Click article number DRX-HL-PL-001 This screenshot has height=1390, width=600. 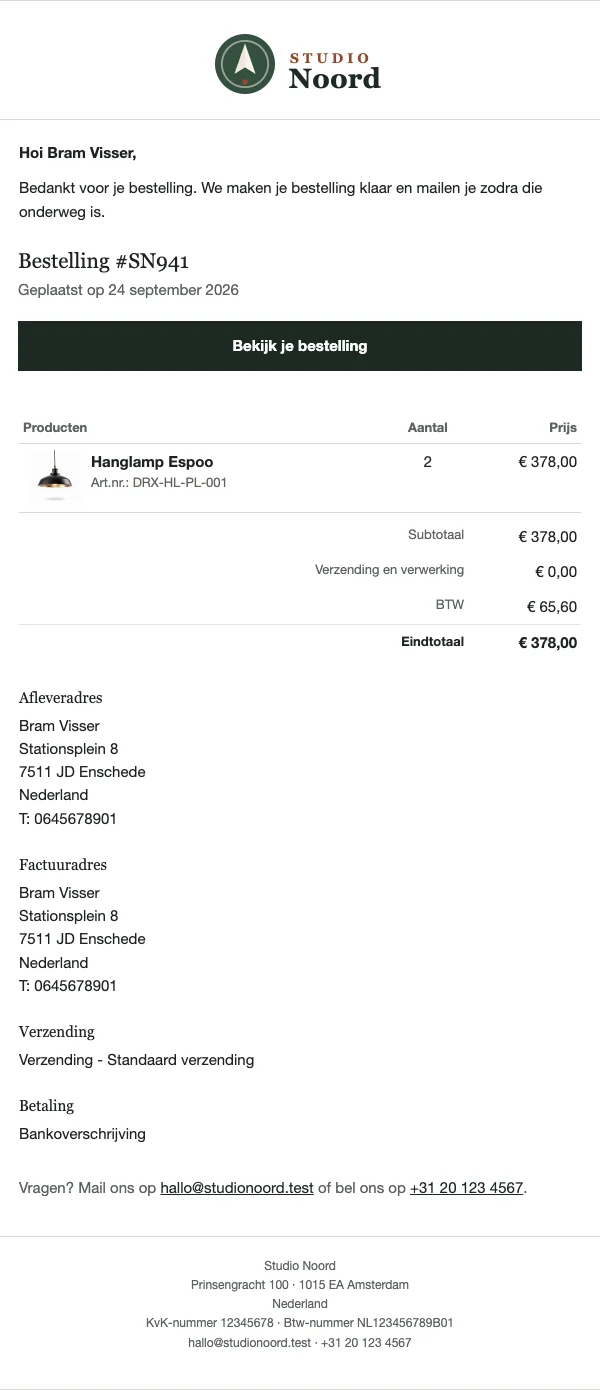[159, 482]
